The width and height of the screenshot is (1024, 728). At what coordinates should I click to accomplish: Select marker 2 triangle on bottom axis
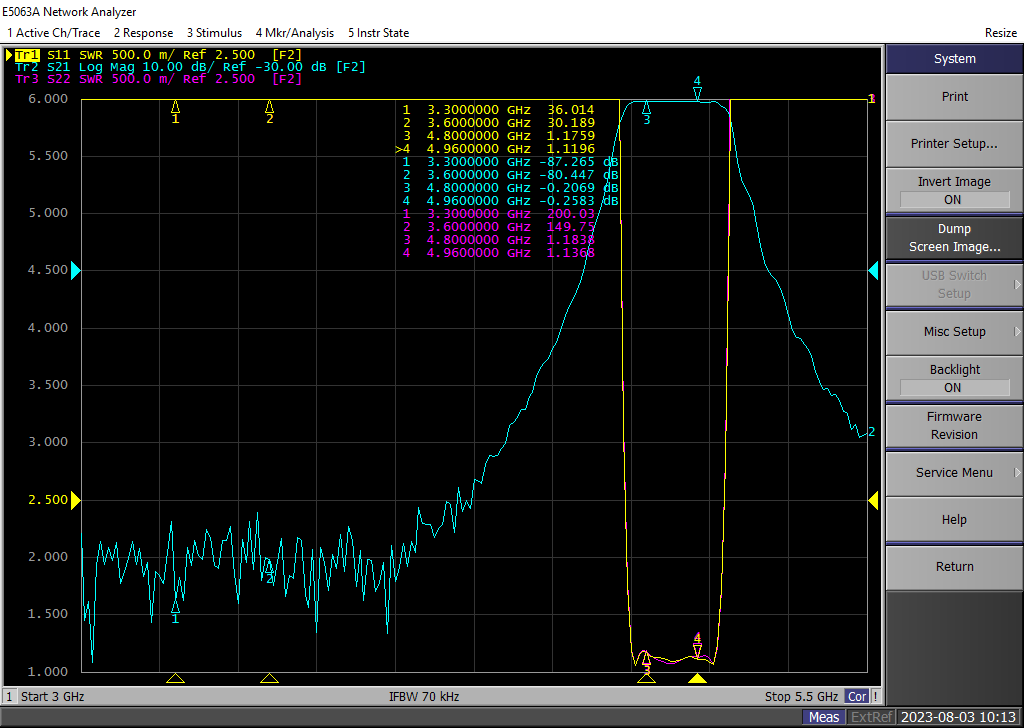[269, 678]
